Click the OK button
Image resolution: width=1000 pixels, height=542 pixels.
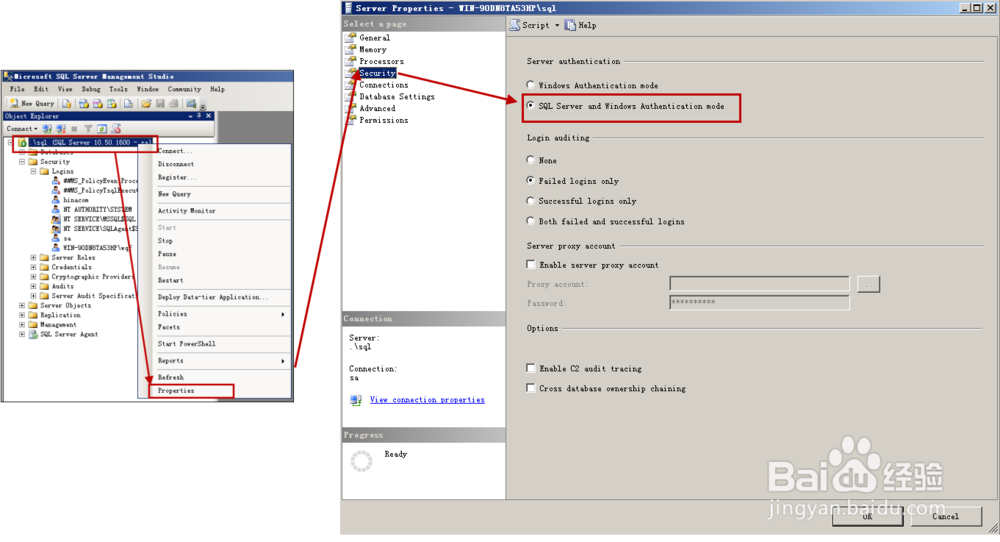point(867,516)
